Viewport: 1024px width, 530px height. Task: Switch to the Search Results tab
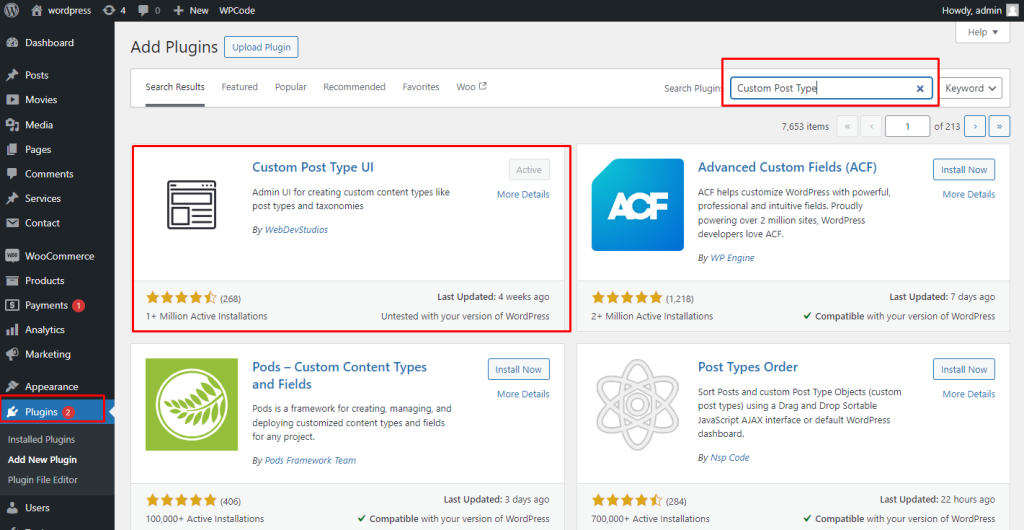[175, 87]
